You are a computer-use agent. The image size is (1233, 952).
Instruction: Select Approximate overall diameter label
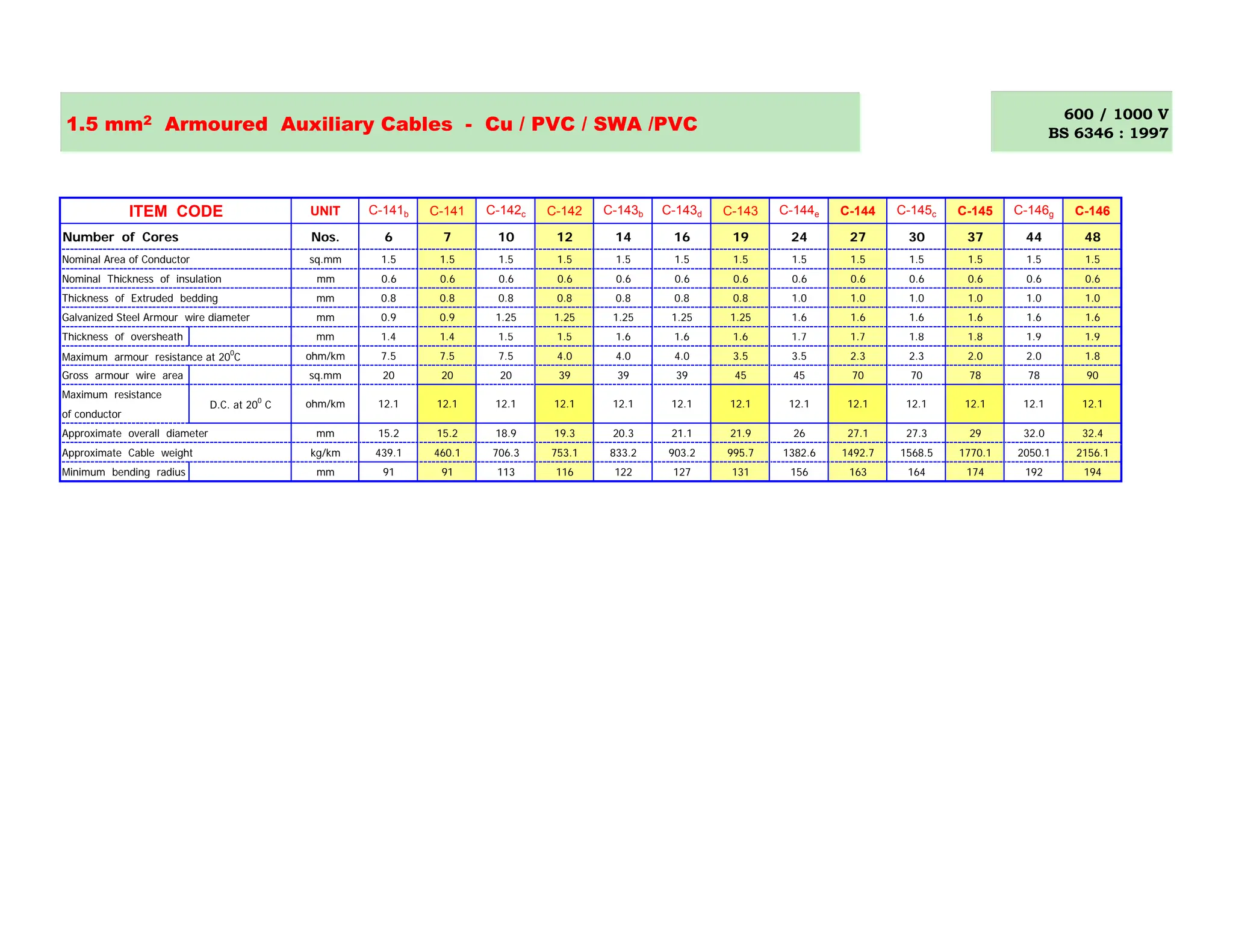(x=135, y=433)
